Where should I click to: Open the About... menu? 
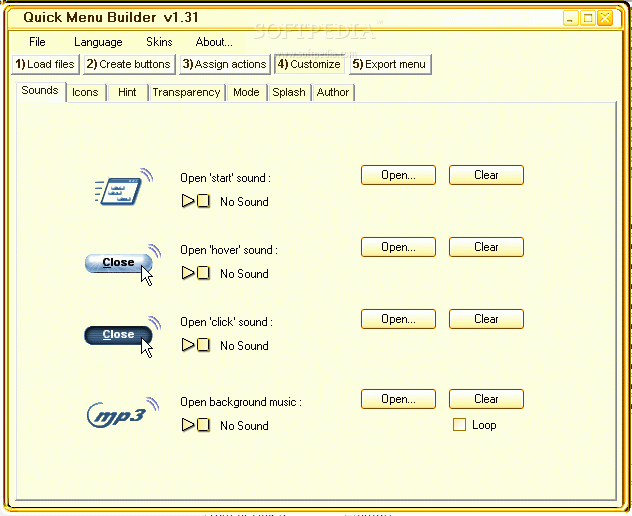point(214,42)
